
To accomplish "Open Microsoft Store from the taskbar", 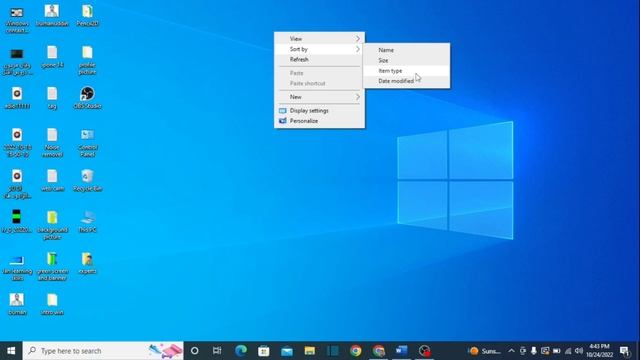I will (x=264, y=351).
